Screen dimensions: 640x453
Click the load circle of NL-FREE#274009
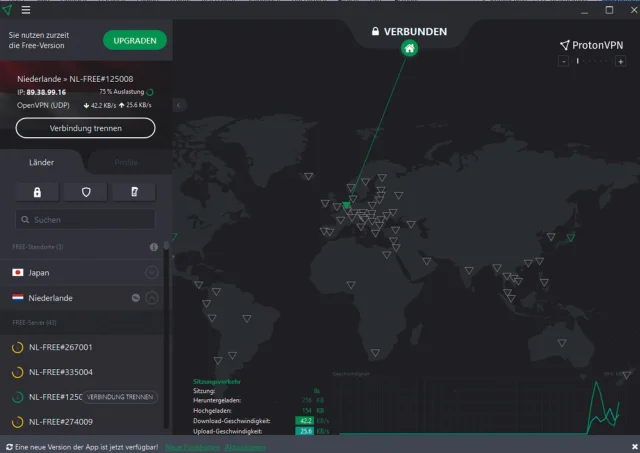[17, 422]
